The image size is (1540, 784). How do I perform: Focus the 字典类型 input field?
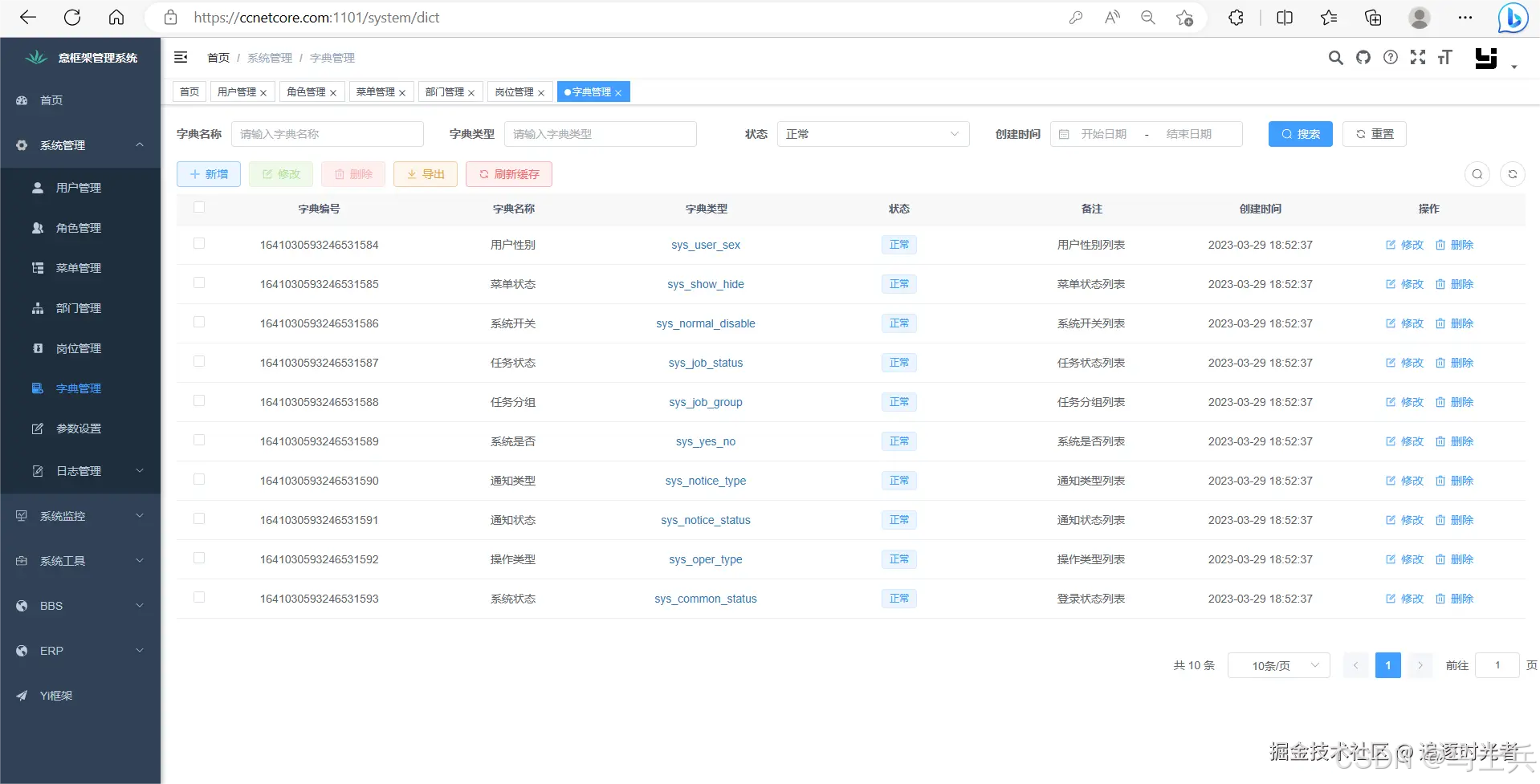(601, 134)
